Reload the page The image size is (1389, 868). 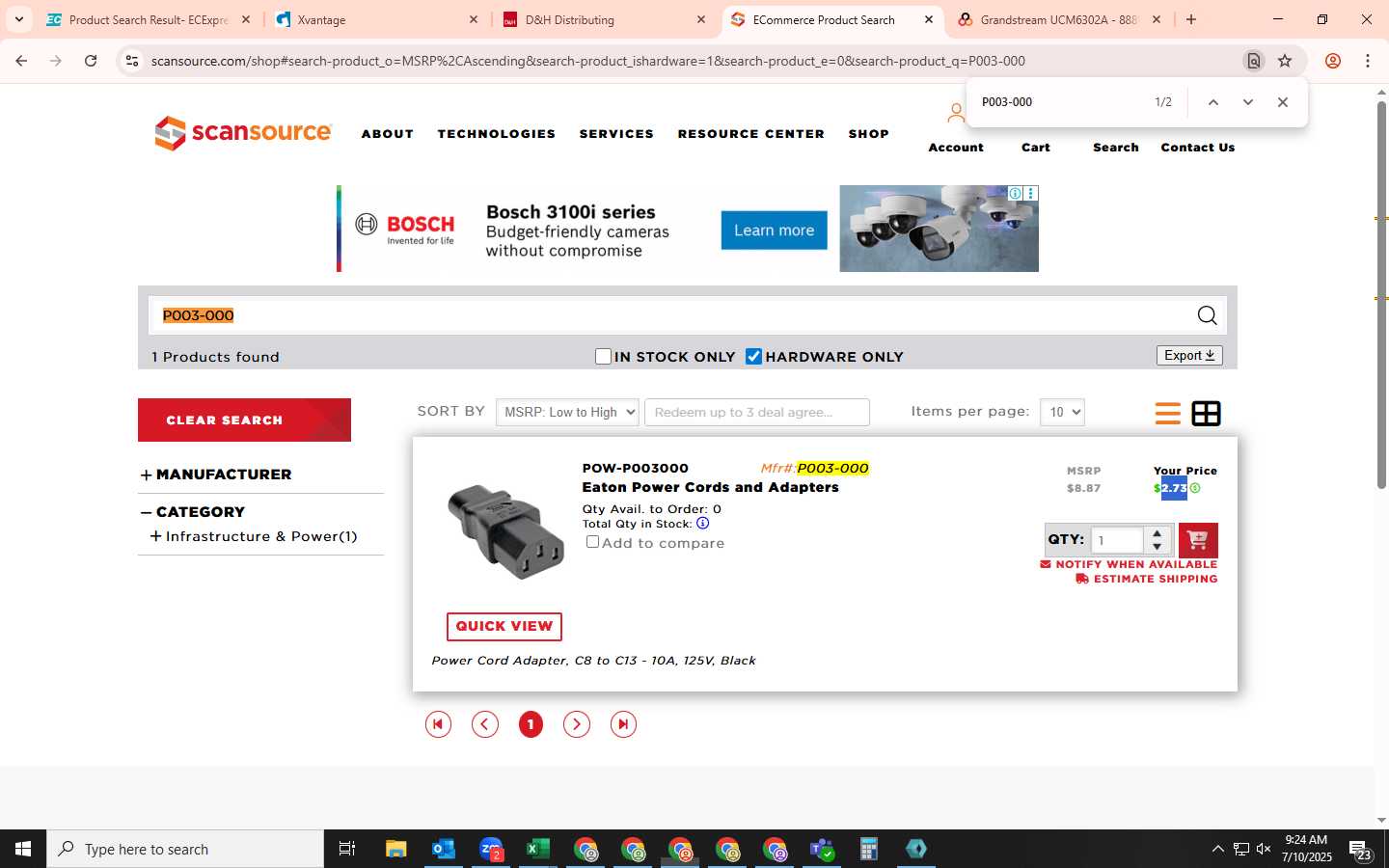91,61
